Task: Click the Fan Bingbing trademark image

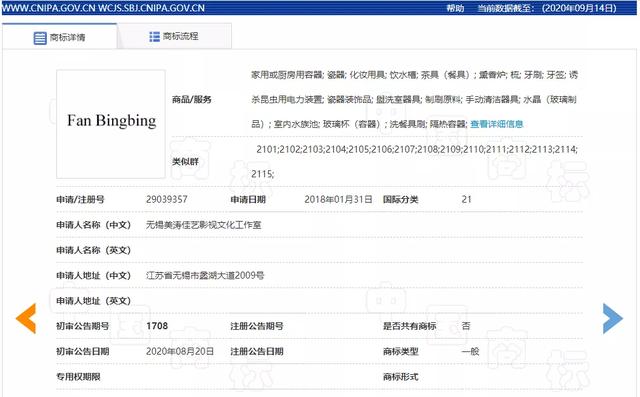Action: coord(111,124)
